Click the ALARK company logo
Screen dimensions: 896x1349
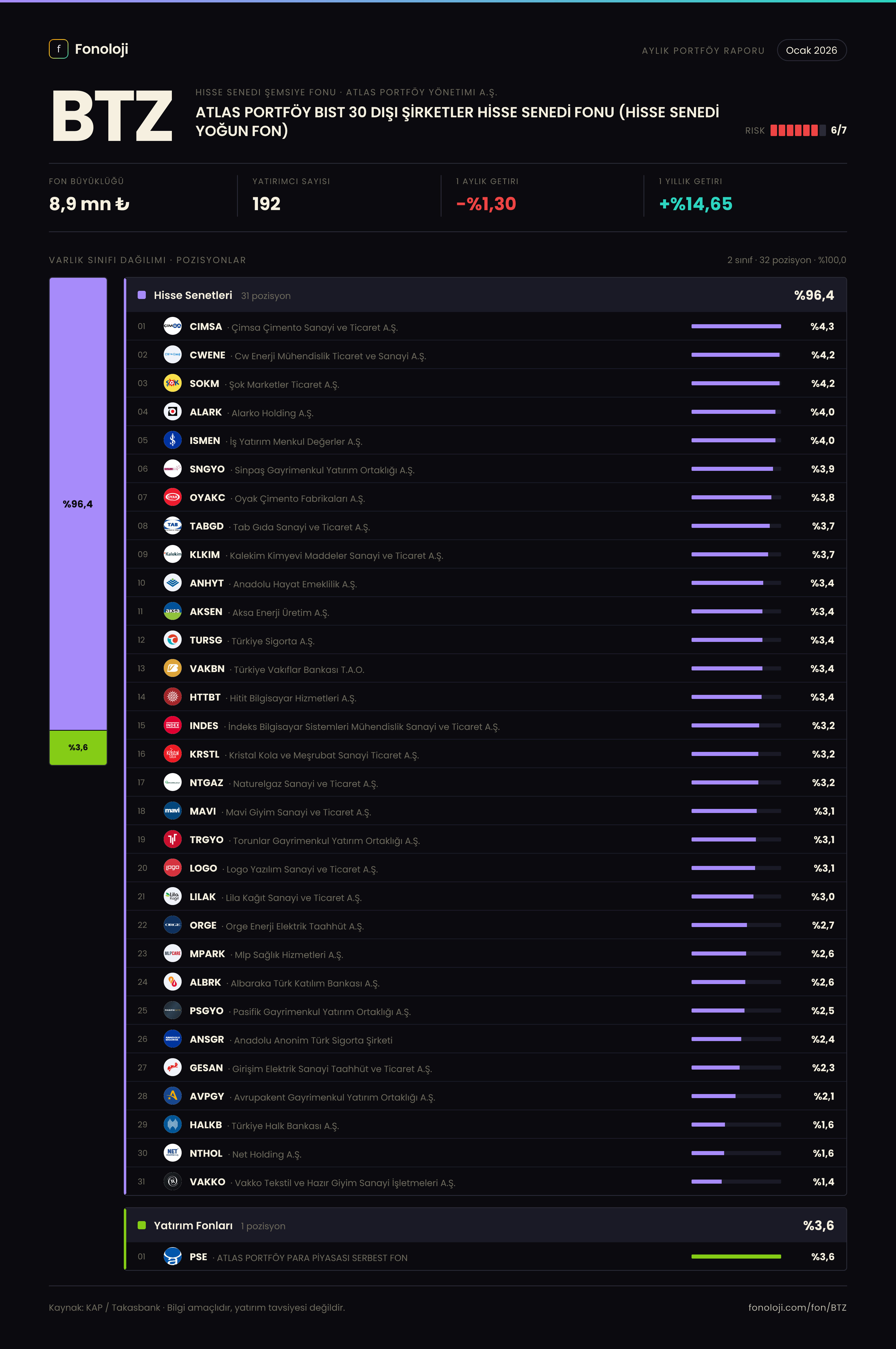[x=173, y=412]
